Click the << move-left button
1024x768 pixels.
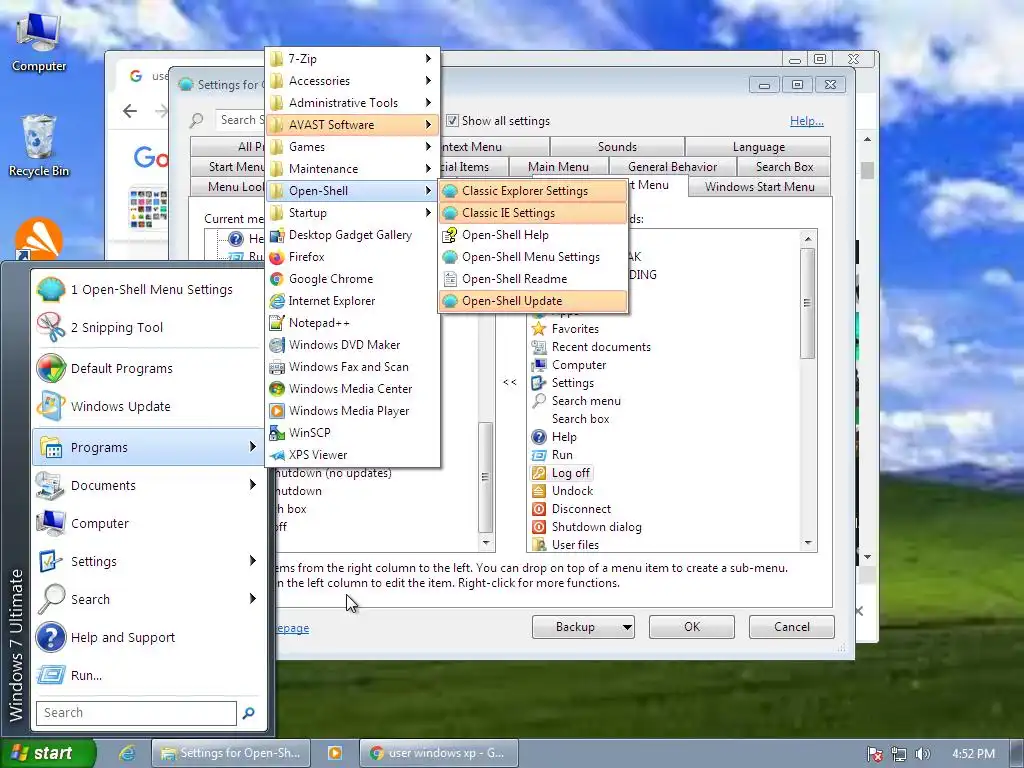(510, 382)
